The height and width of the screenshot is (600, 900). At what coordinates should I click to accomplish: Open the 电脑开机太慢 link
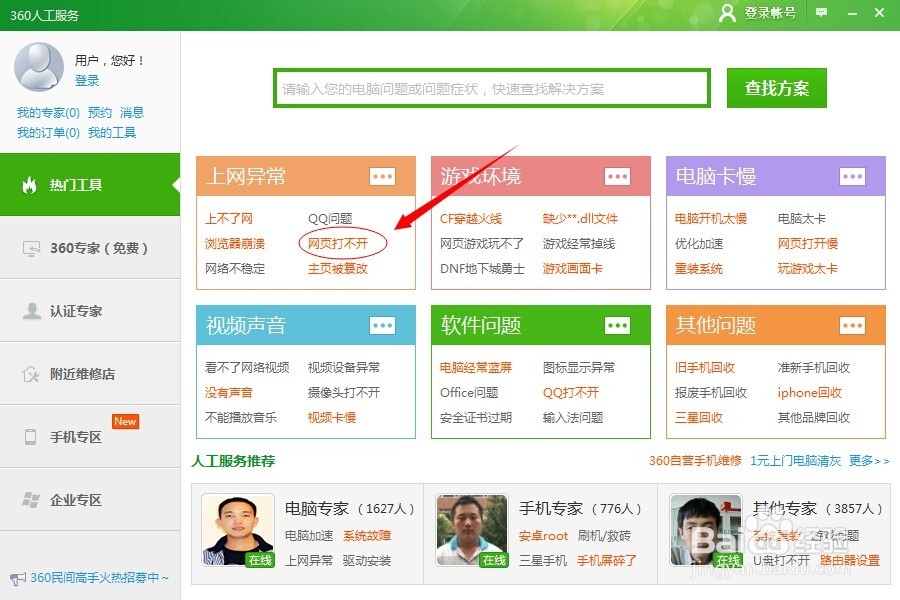711,219
